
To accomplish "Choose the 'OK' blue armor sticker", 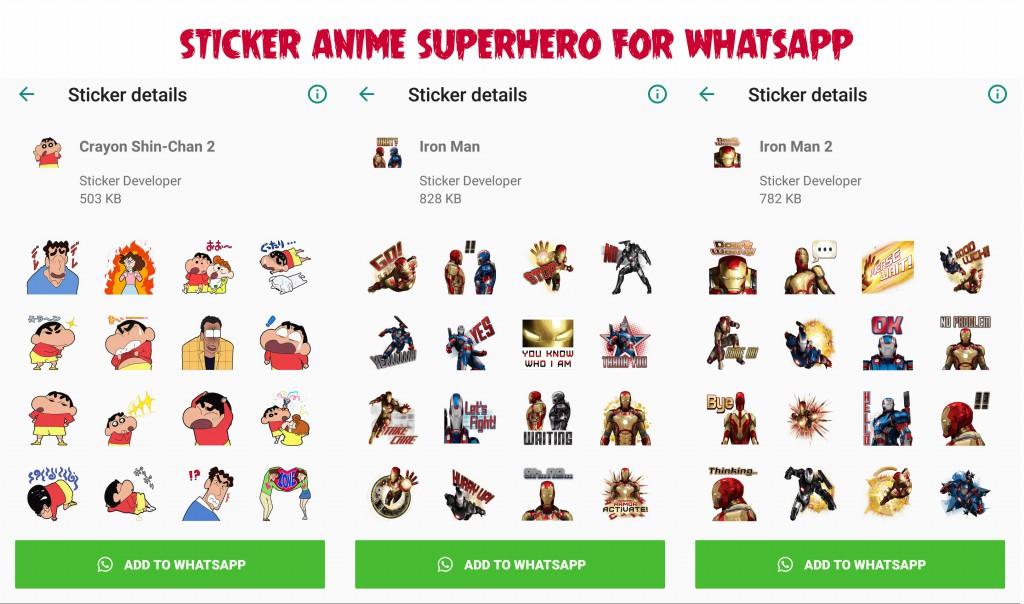I will tap(887, 343).
